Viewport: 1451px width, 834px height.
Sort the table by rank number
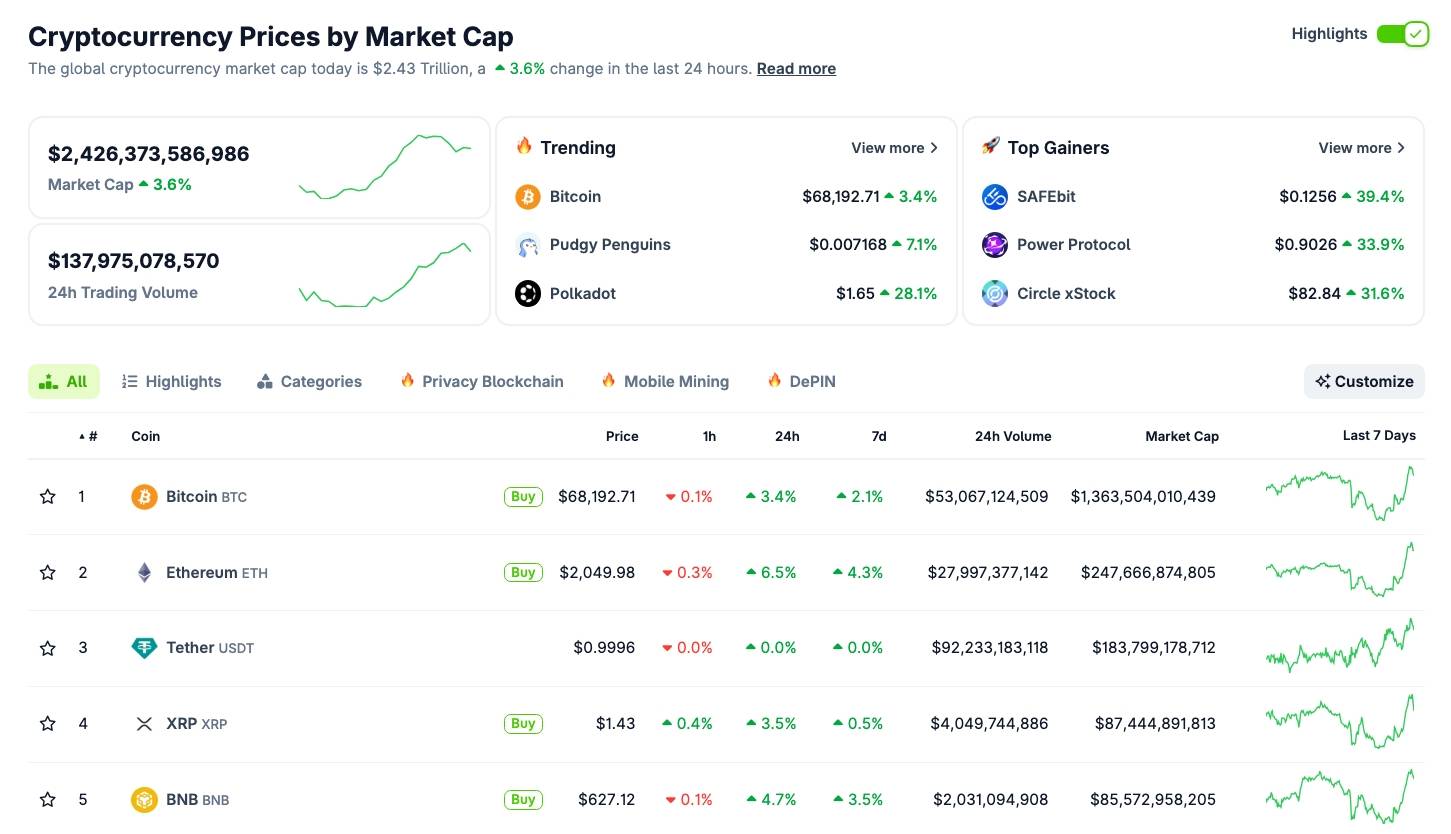click(x=89, y=436)
